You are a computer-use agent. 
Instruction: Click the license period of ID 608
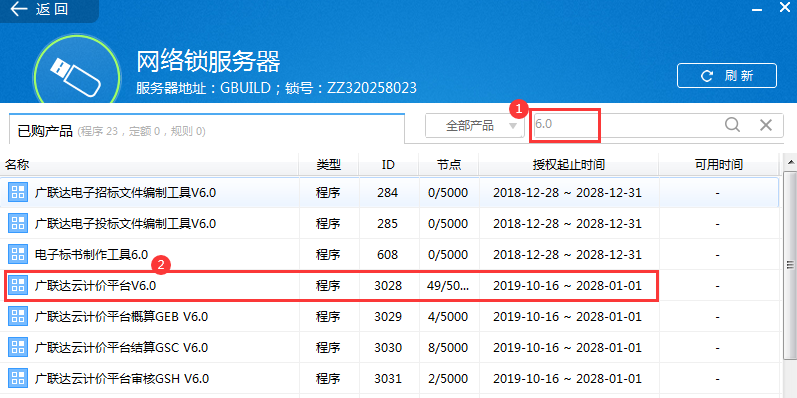coord(567,255)
